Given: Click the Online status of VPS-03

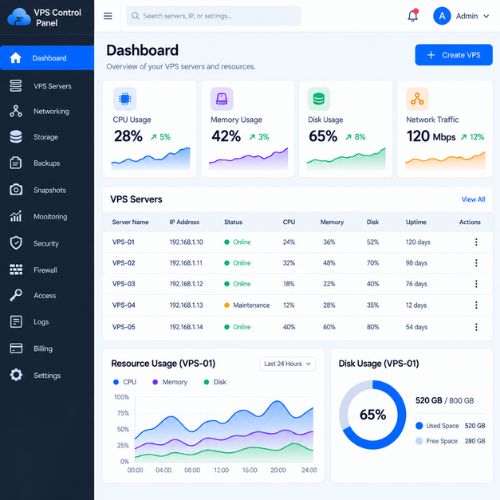Looking at the screenshot, I should 237,284.
